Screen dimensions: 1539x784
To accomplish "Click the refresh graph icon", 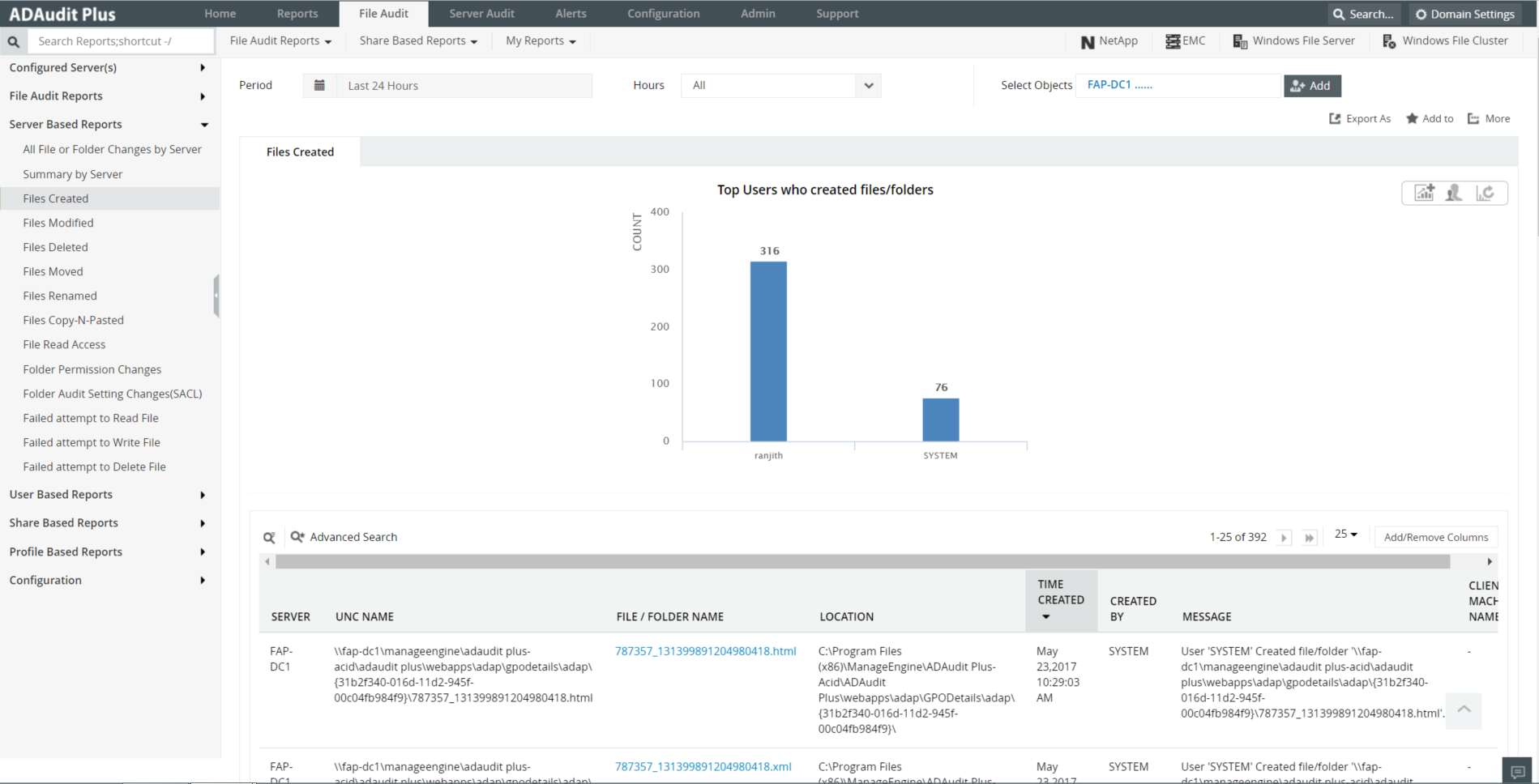I will [x=1485, y=193].
